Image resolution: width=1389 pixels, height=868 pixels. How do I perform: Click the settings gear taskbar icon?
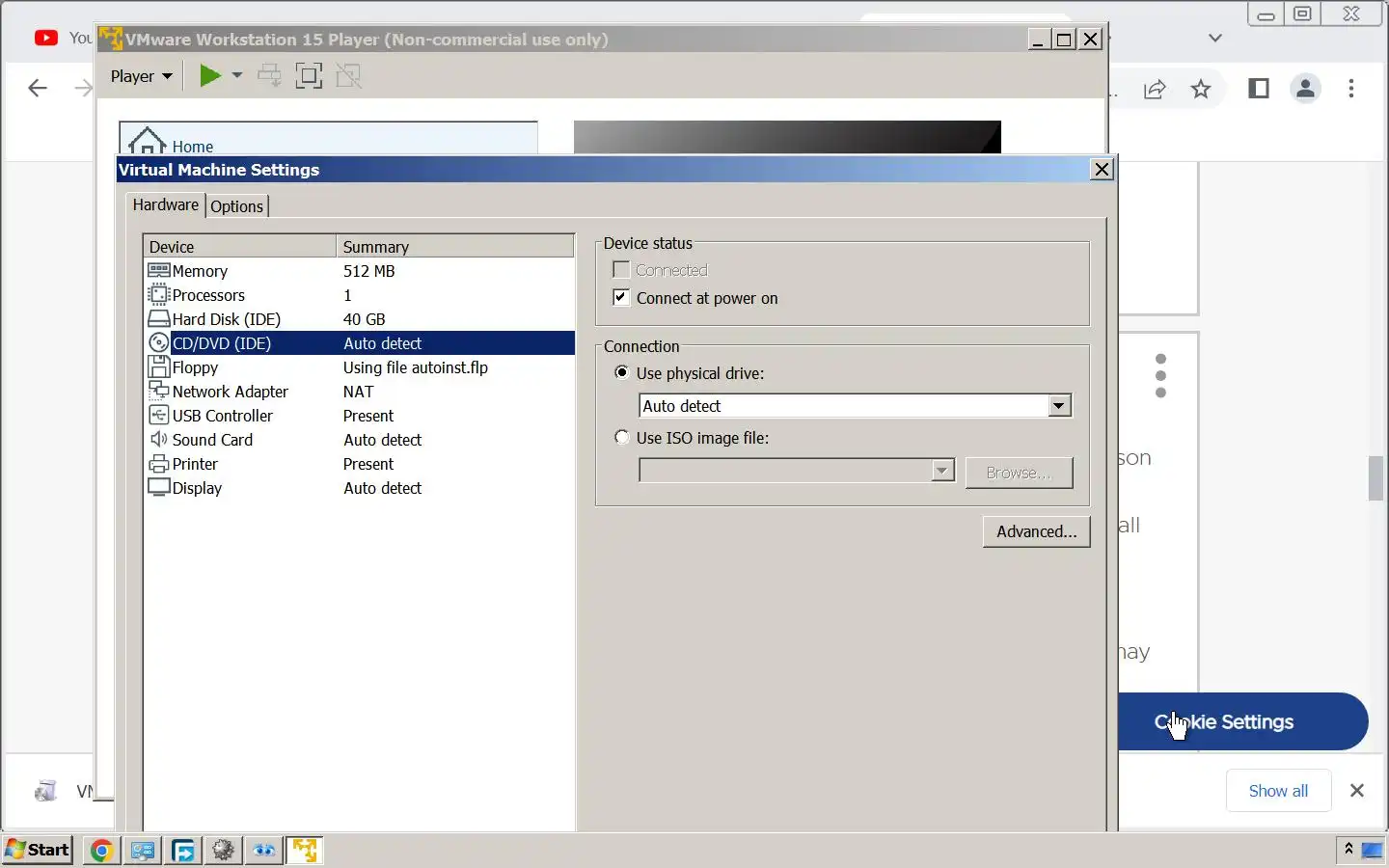click(x=224, y=851)
